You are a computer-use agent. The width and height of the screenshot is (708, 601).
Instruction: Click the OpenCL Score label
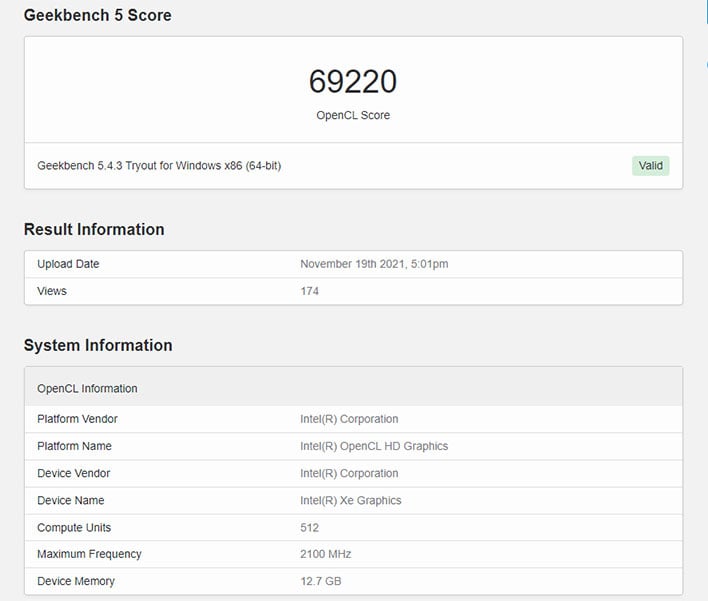pyautogui.click(x=353, y=115)
